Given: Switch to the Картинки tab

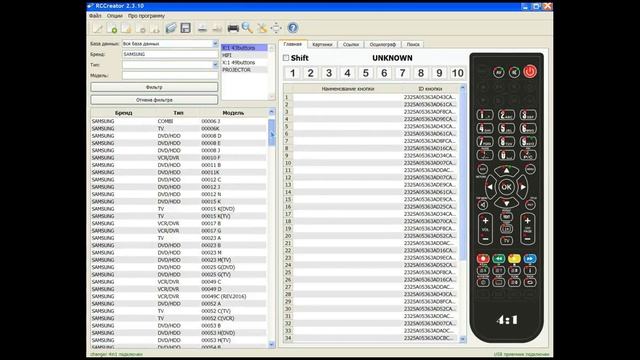Looking at the screenshot, I should click(322, 44).
